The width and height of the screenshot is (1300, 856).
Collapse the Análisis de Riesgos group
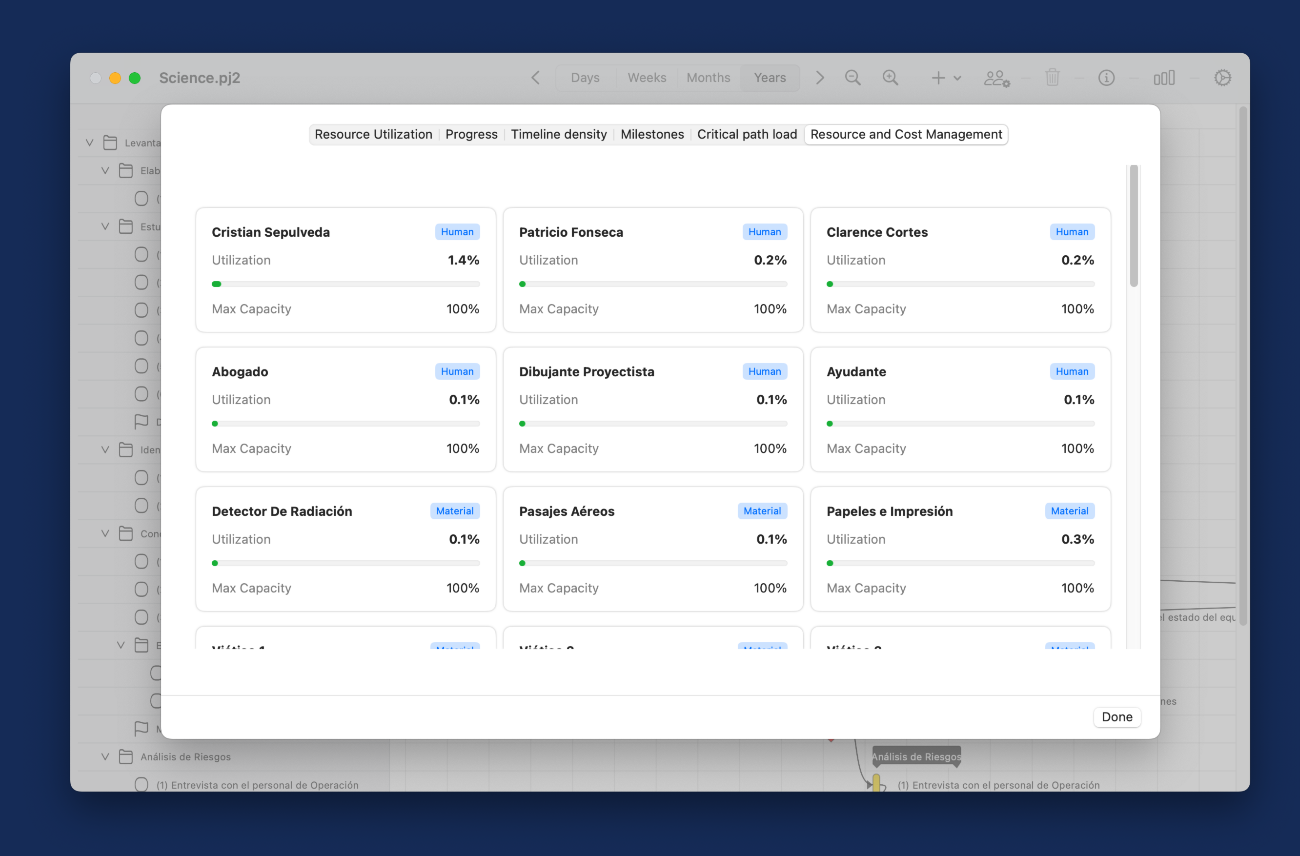(x=105, y=757)
